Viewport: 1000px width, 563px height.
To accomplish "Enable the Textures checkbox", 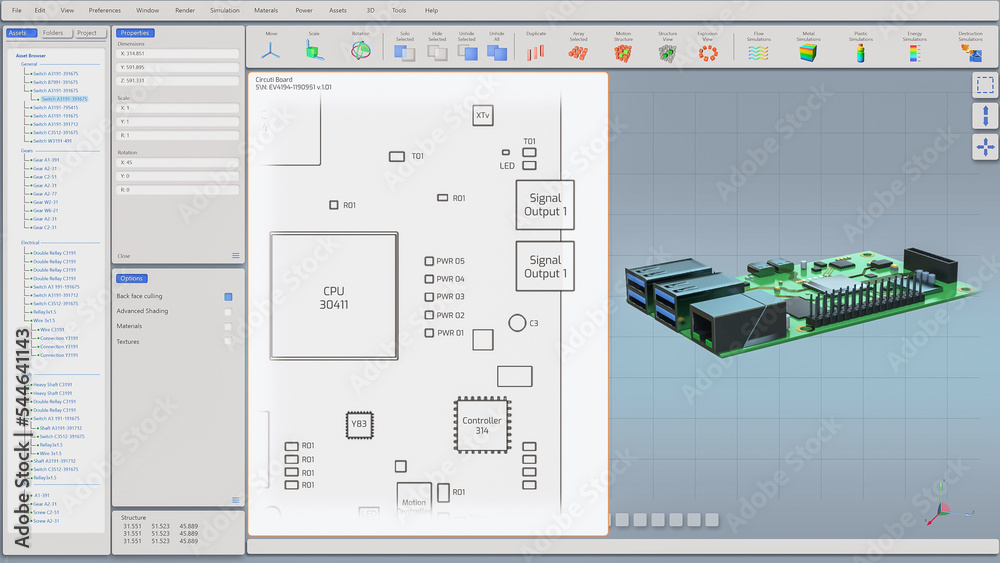I will tap(228, 342).
